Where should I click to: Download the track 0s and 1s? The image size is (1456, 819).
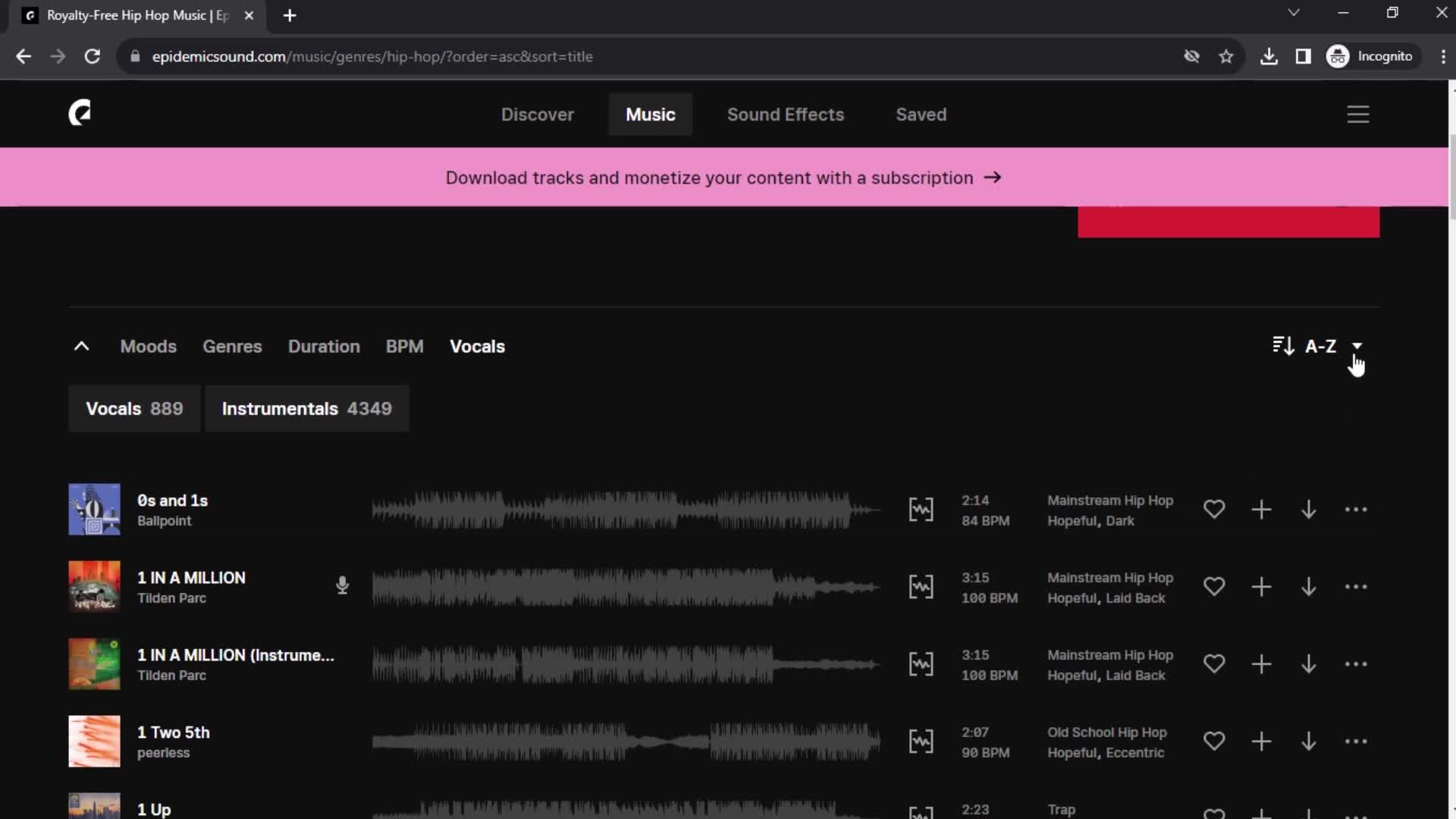(x=1309, y=510)
